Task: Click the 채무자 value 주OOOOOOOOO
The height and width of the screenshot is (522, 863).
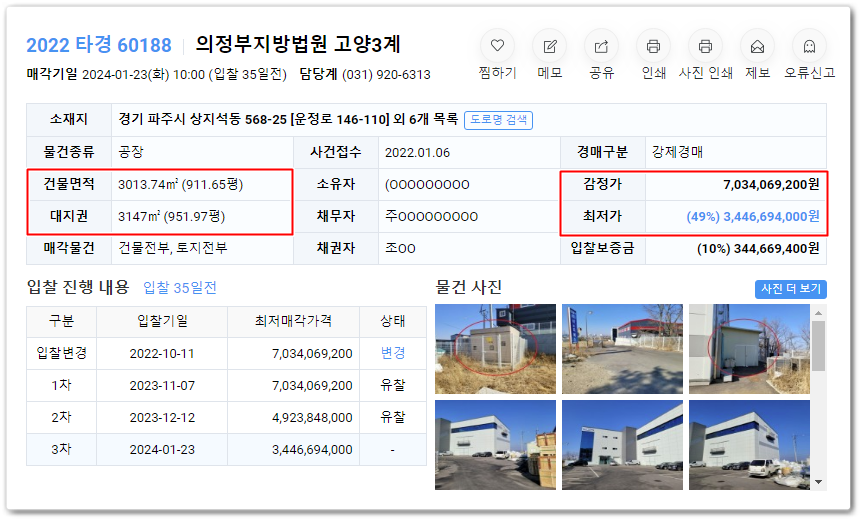Action: tap(431, 216)
